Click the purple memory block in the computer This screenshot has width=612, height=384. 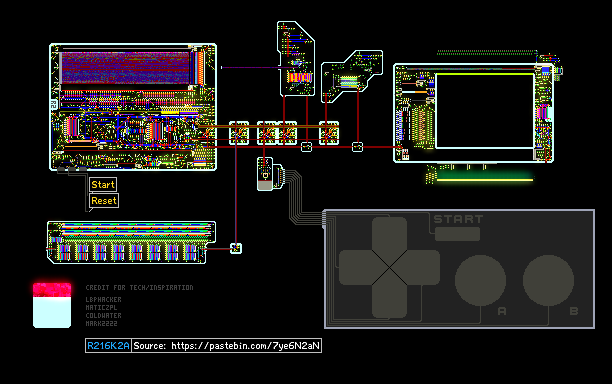(126, 68)
